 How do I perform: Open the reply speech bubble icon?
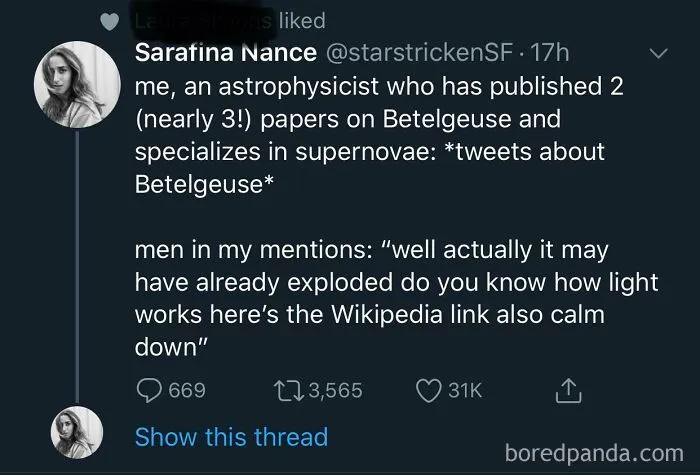pos(149,390)
